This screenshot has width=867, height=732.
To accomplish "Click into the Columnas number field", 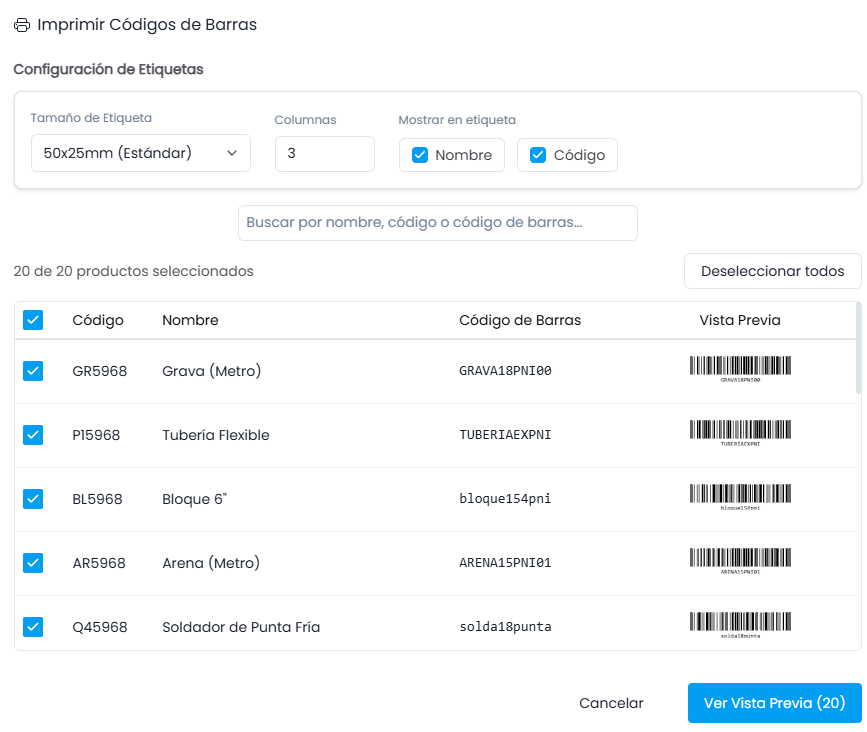I will coord(325,154).
